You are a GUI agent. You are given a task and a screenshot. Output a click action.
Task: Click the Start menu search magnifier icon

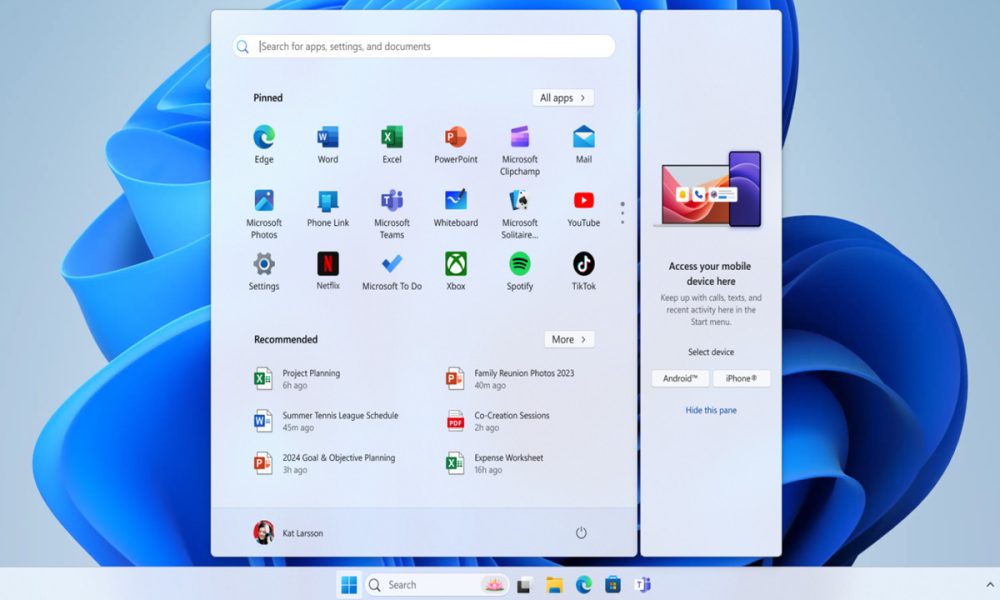[x=243, y=47]
